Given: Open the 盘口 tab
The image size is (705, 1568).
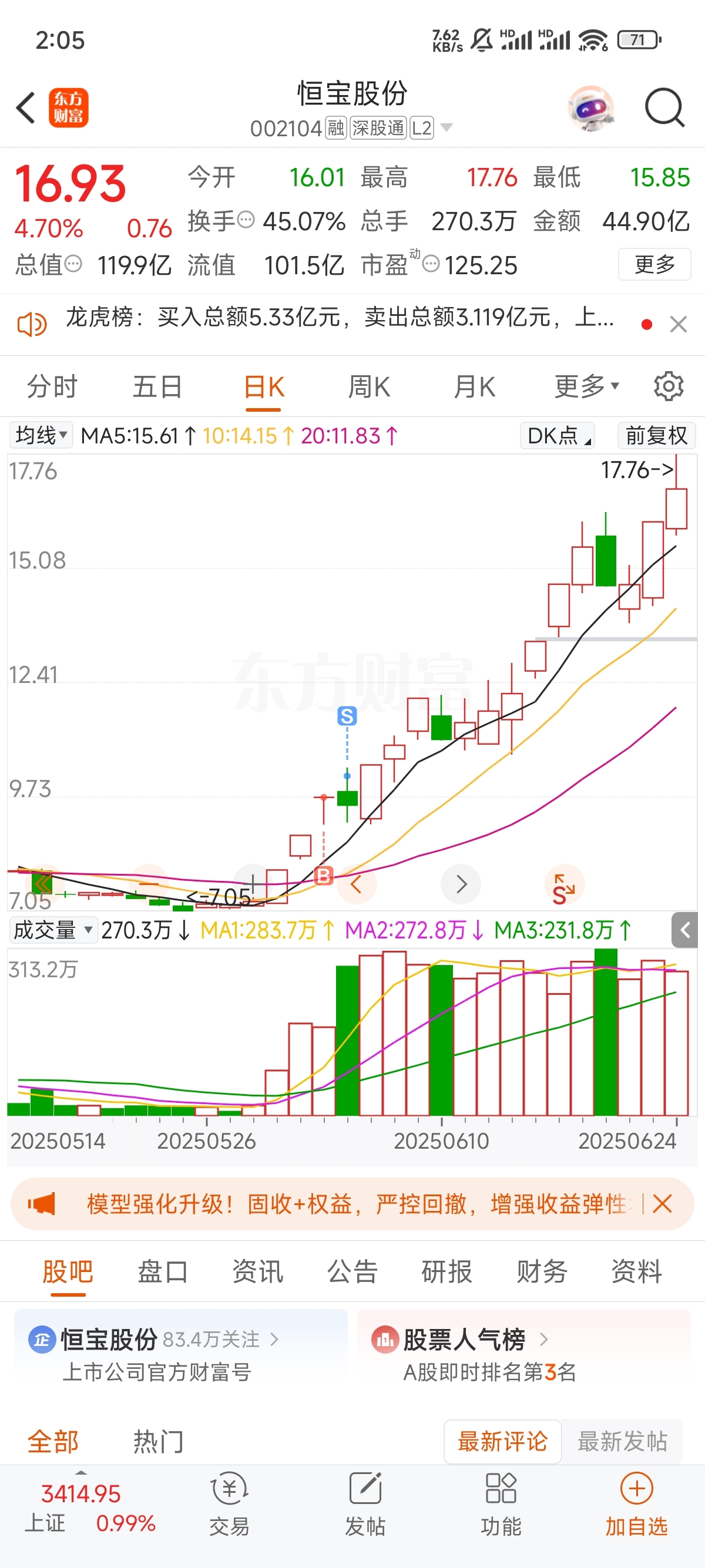Looking at the screenshot, I should [x=163, y=1271].
